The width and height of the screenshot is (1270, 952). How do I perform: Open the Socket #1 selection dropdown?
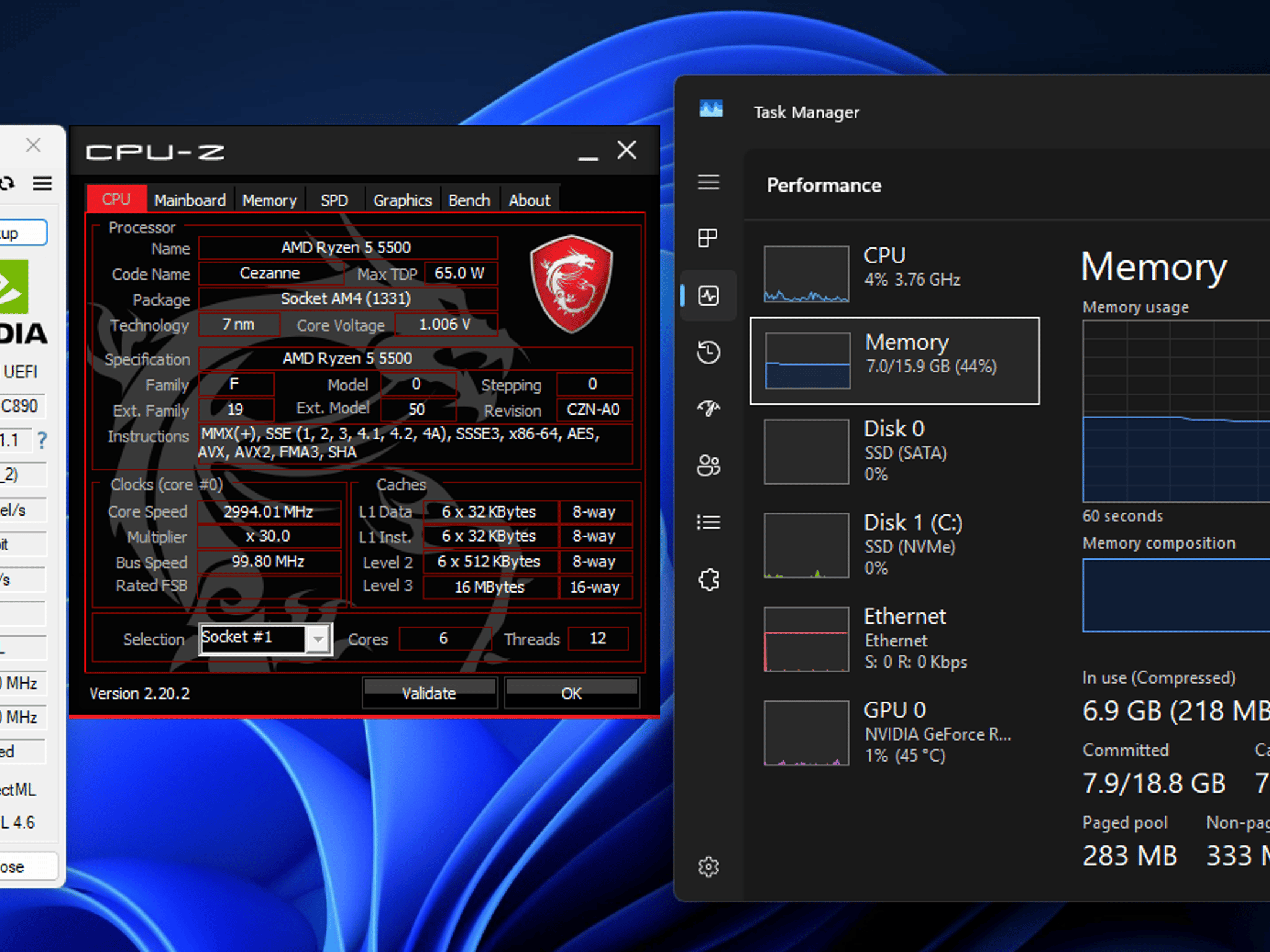pyautogui.click(x=265, y=638)
